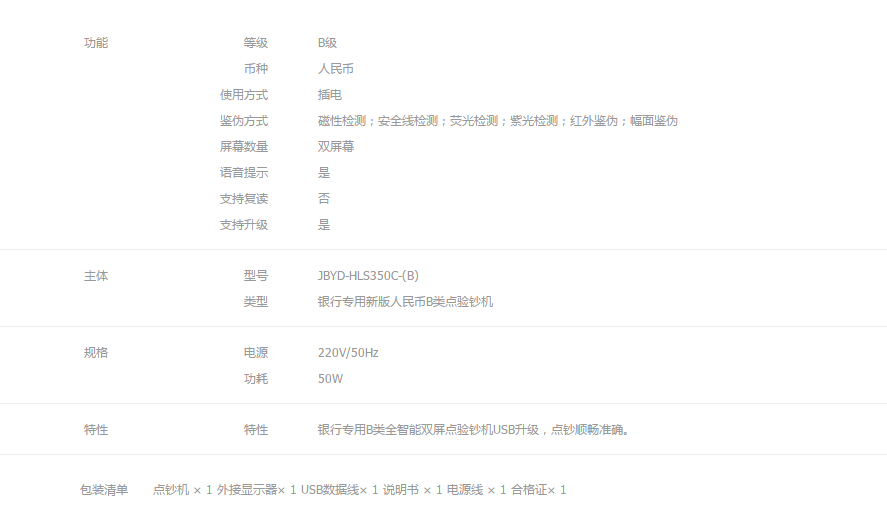Select the 功能 section heading
This screenshot has width=887, height=510.
click(x=96, y=43)
